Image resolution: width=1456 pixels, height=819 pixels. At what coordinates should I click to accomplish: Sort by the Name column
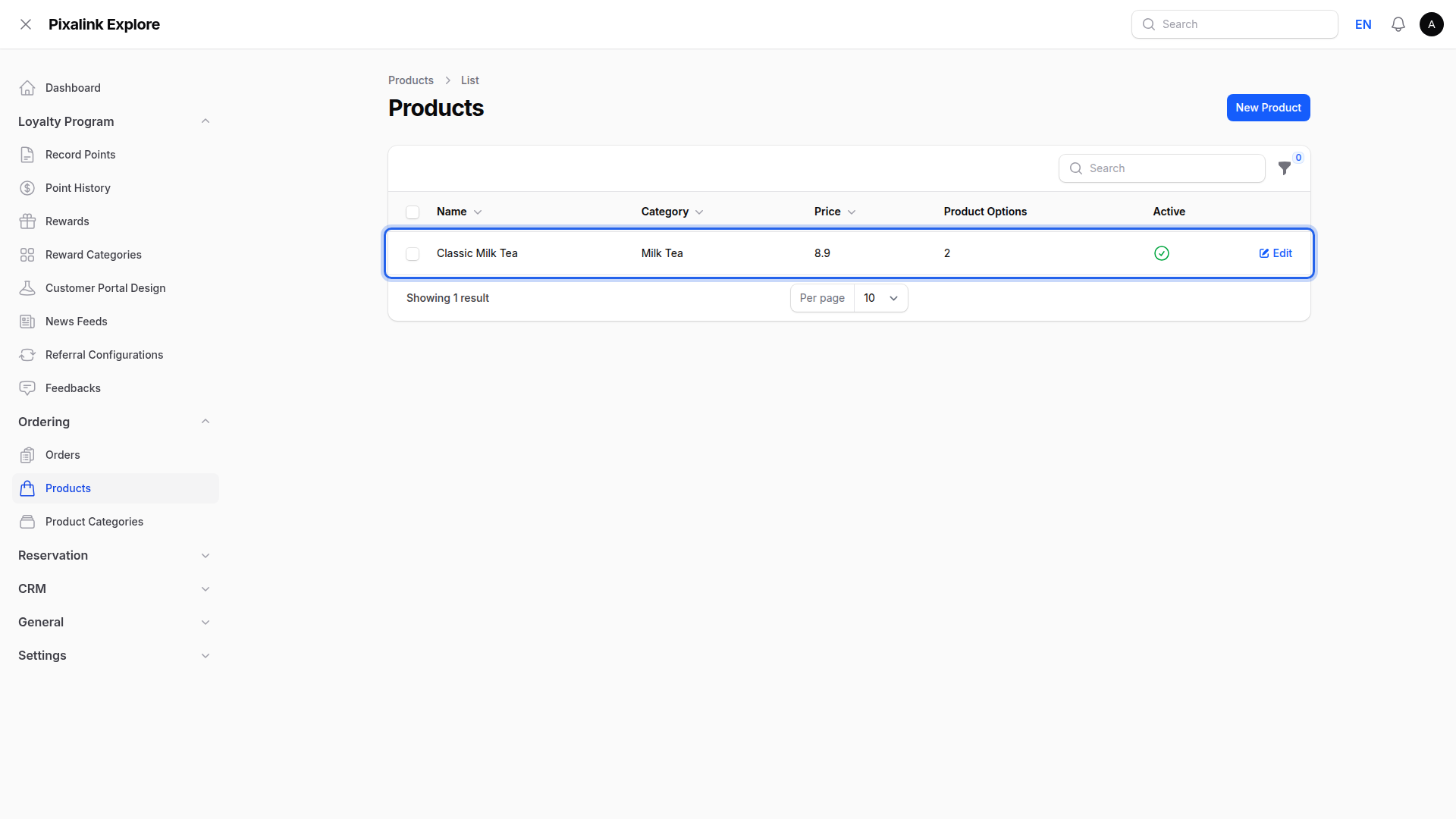coord(459,212)
